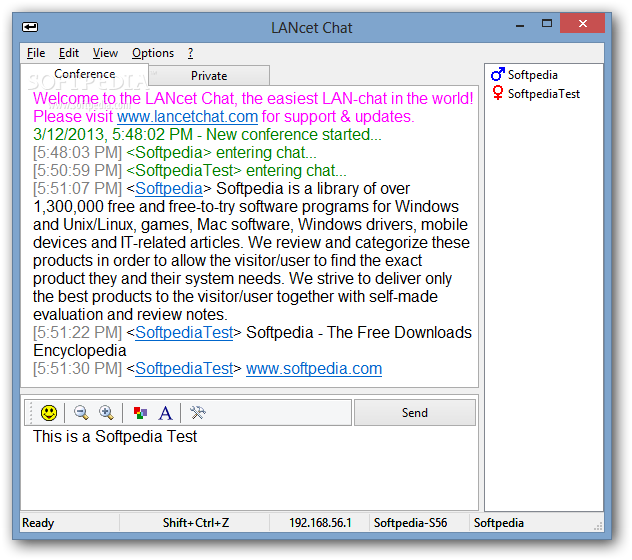Click the status bar resize grip

click(599, 526)
